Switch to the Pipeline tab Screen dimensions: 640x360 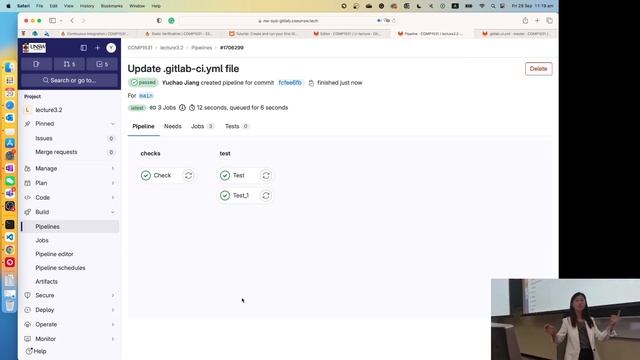[143, 127]
